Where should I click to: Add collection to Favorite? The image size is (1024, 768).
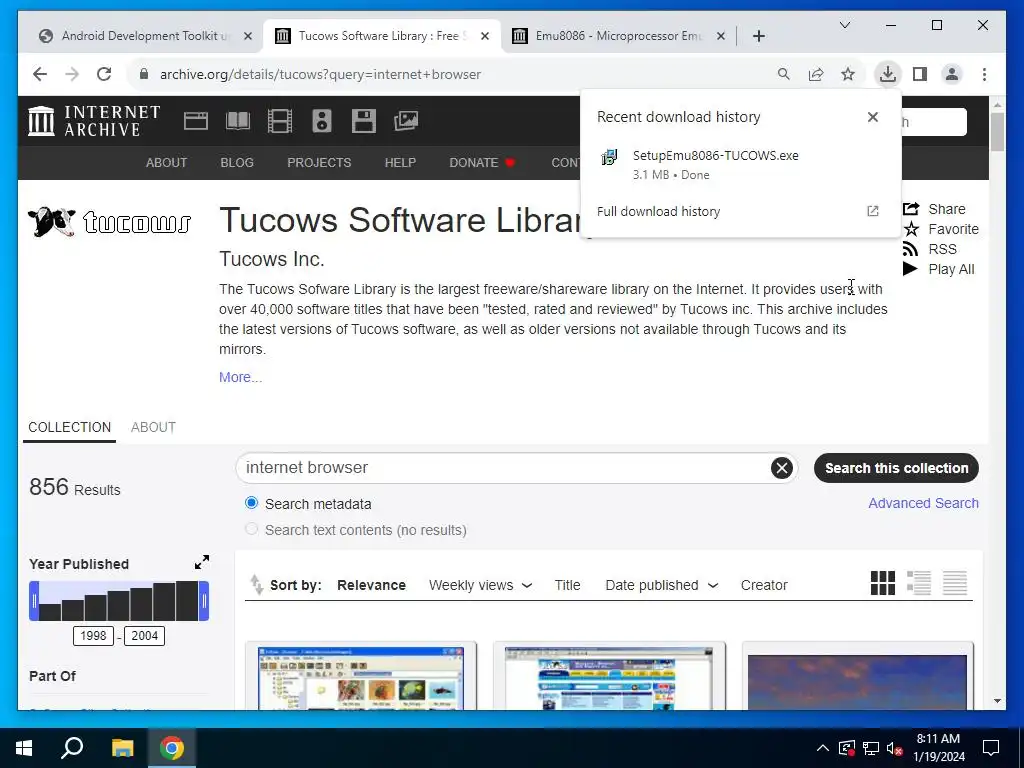pyautogui.click(x=941, y=229)
